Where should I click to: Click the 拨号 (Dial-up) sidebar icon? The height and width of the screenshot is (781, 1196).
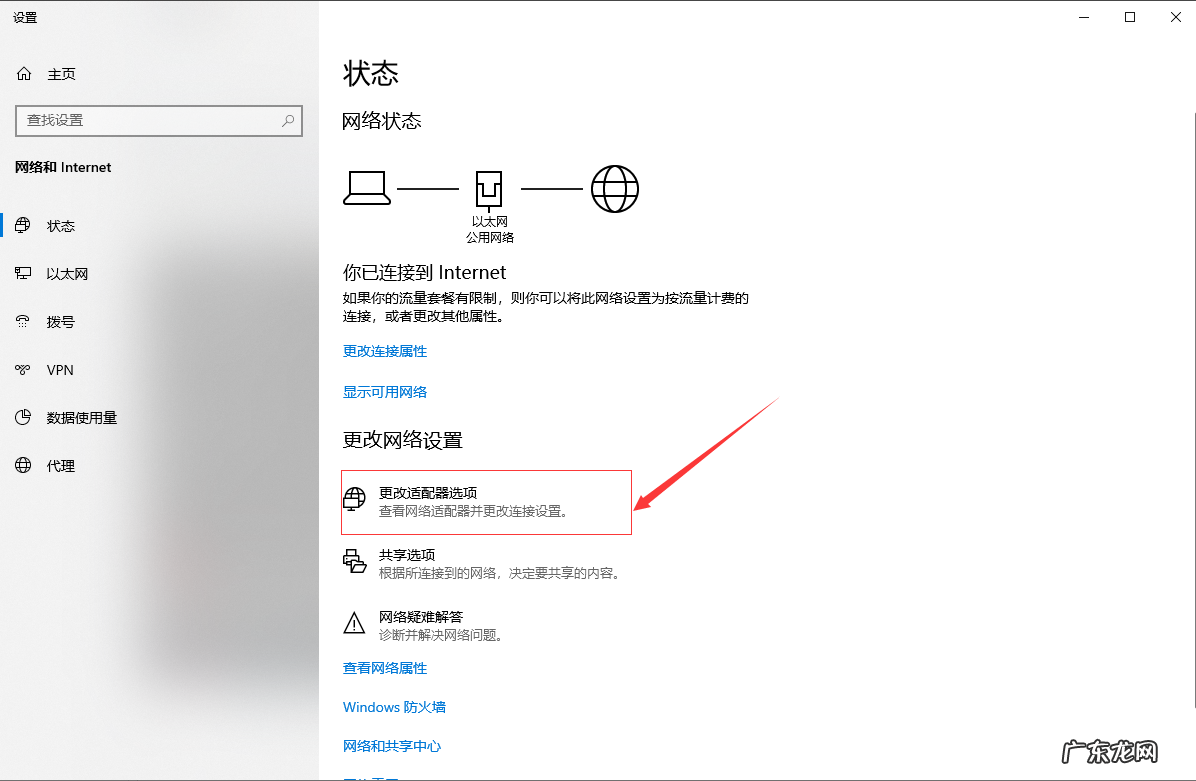coord(23,321)
